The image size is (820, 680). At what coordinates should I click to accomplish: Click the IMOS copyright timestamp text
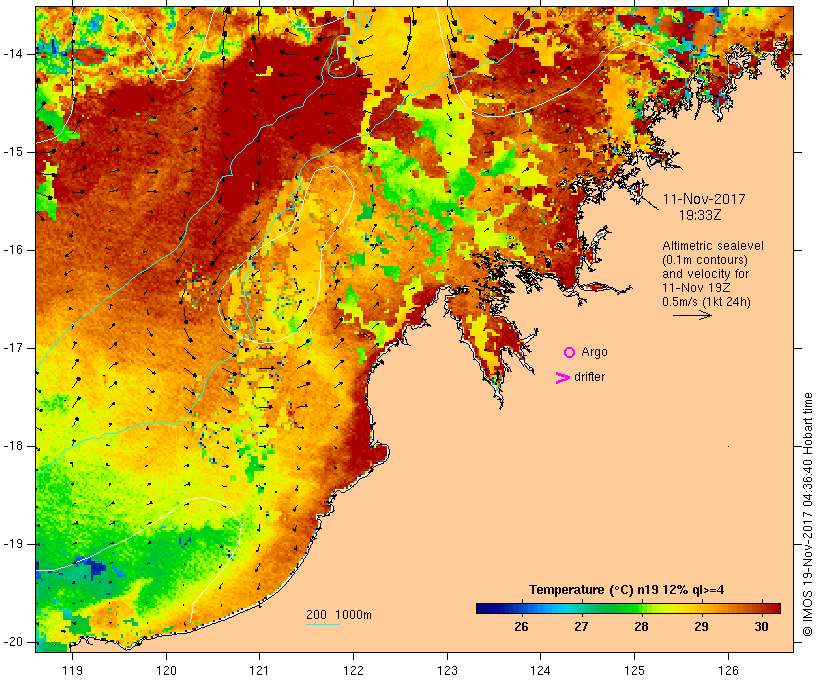(808, 515)
